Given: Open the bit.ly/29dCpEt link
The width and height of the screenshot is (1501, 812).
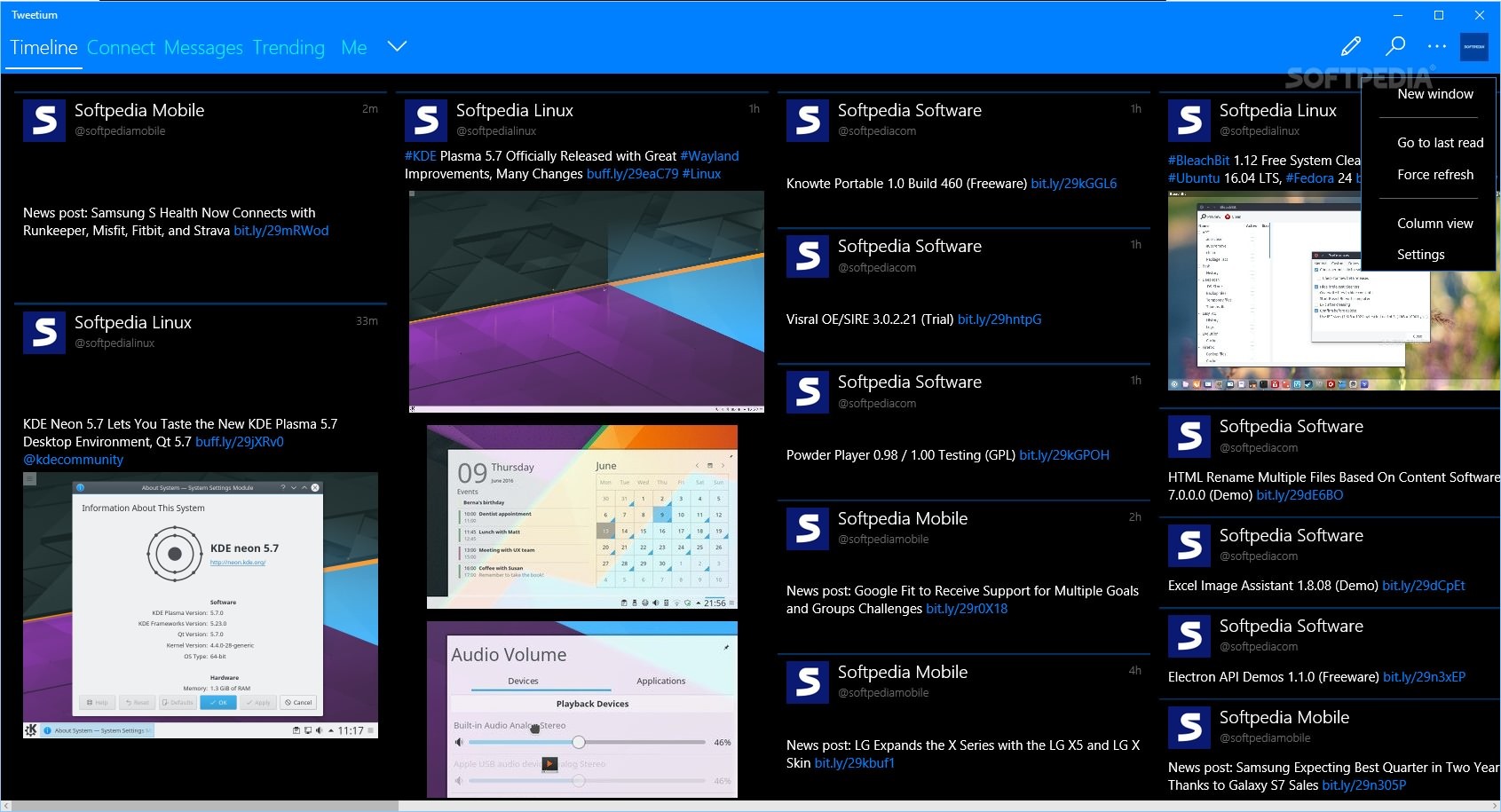Looking at the screenshot, I should 1424,586.
